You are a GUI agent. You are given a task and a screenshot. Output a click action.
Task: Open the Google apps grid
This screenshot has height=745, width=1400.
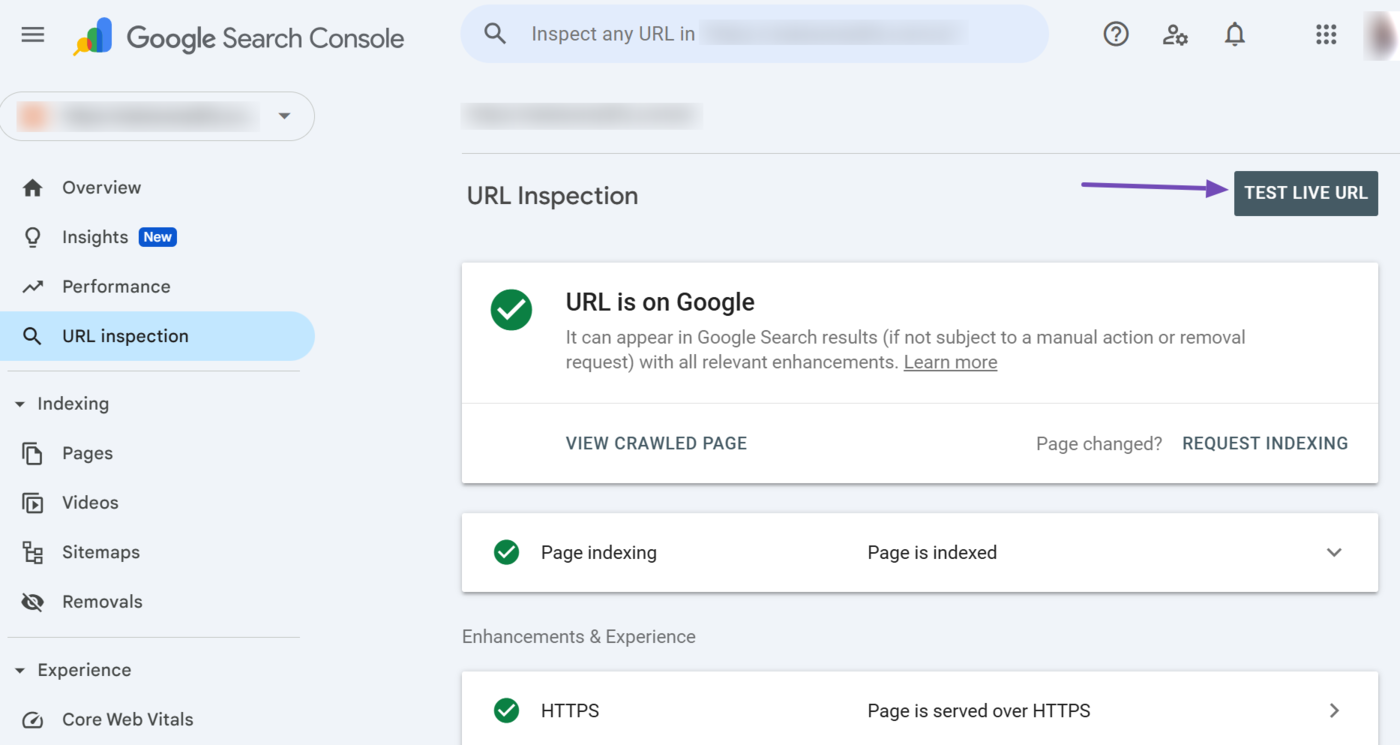(x=1326, y=35)
